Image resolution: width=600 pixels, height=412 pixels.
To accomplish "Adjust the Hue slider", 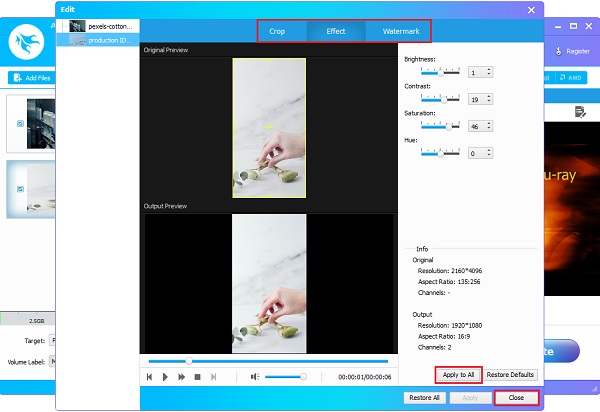I will pos(440,153).
